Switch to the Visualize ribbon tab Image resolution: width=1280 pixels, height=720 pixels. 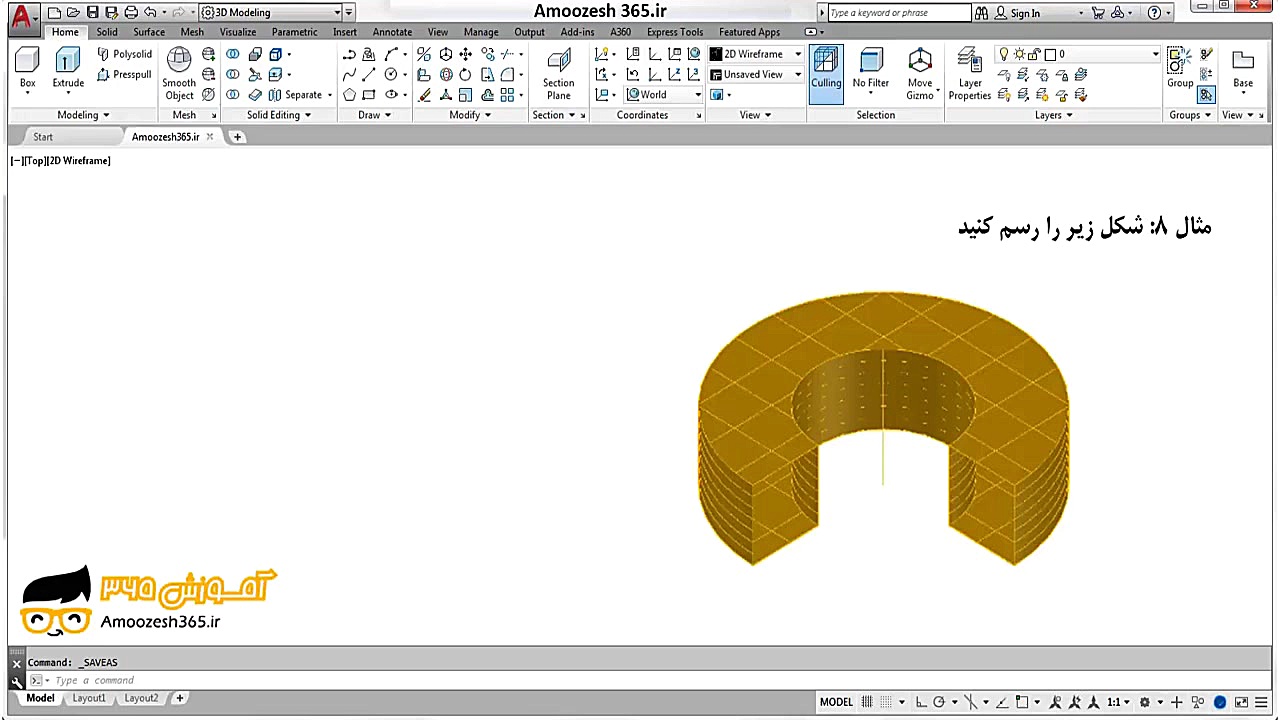(238, 32)
